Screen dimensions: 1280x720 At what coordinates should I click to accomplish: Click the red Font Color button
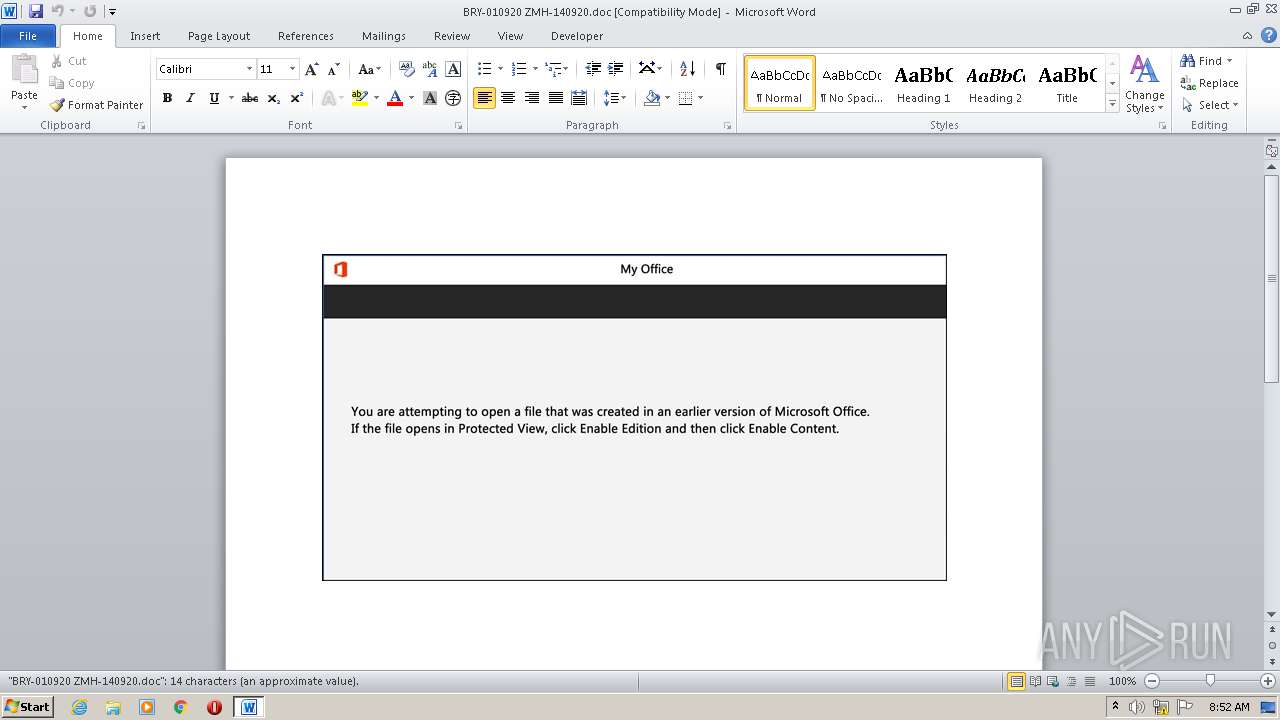(x=395, y=98)
